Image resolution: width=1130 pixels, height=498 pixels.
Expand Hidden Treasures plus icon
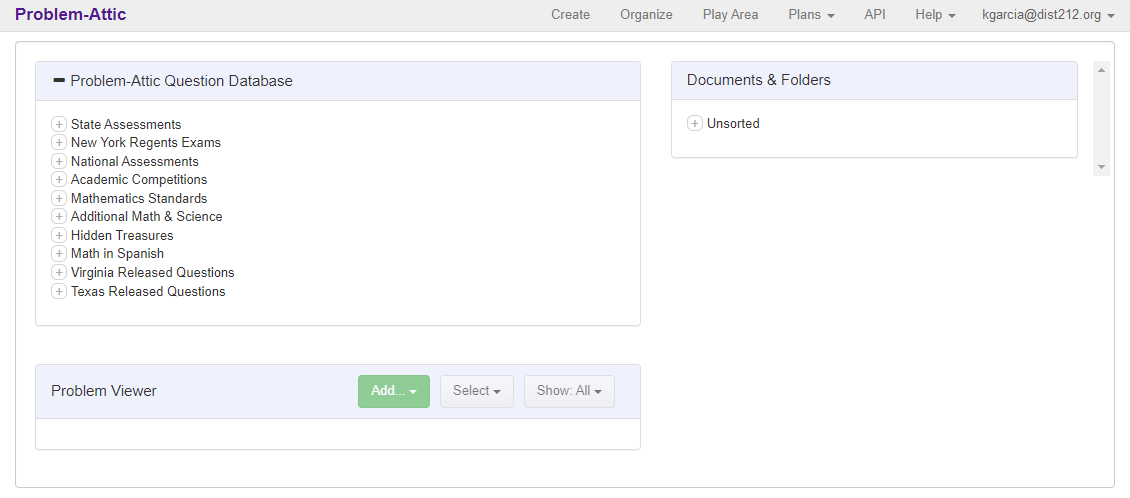point(59,236)
